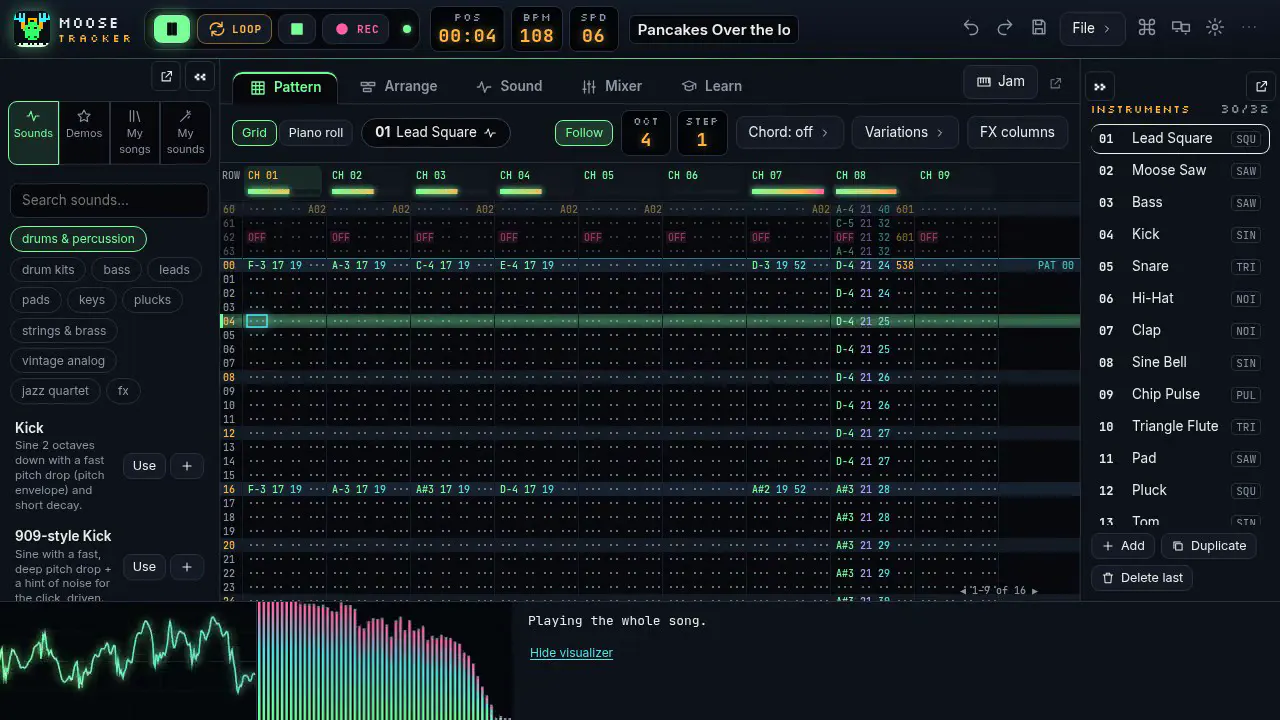Toggle LOOP mode
The image size is (1280, 720).
point(235,29)
